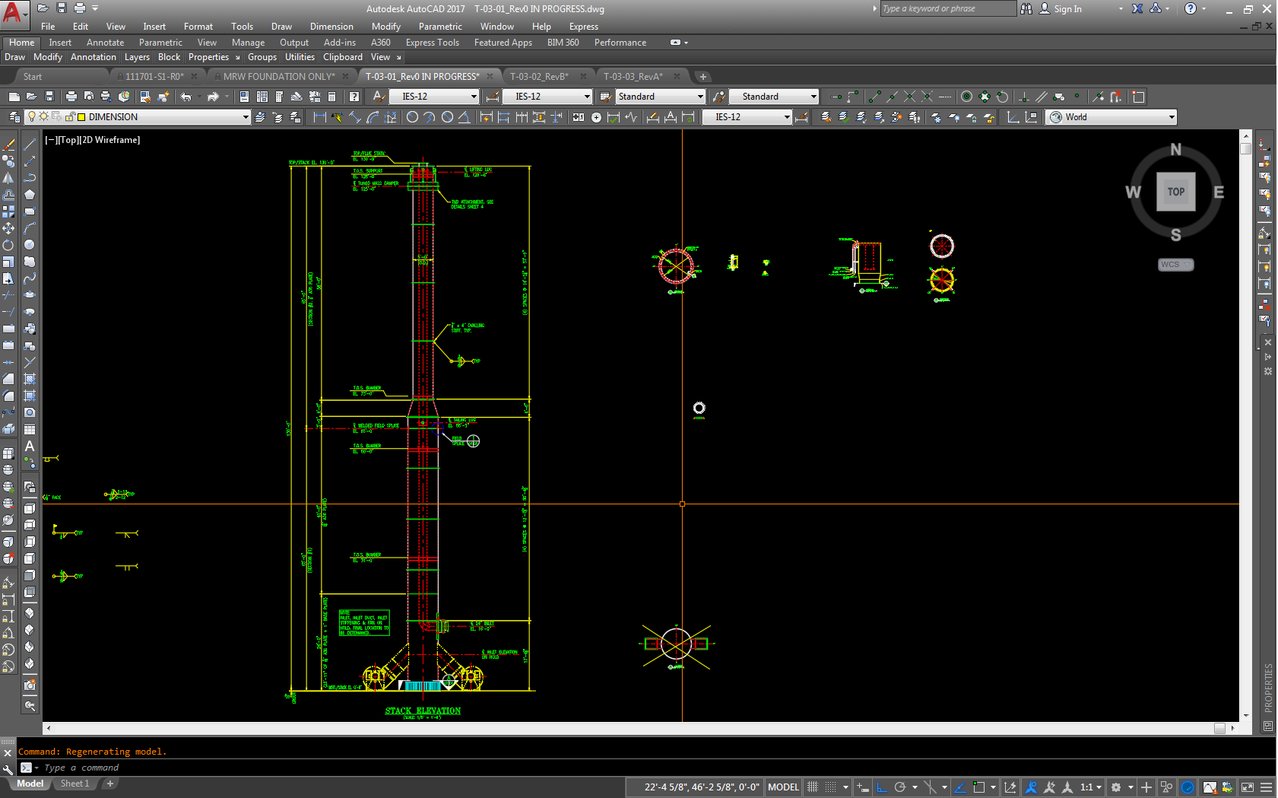Click Sign In link
The height and width of the screenshot is (798, 1278).
tap(1068, 9)
